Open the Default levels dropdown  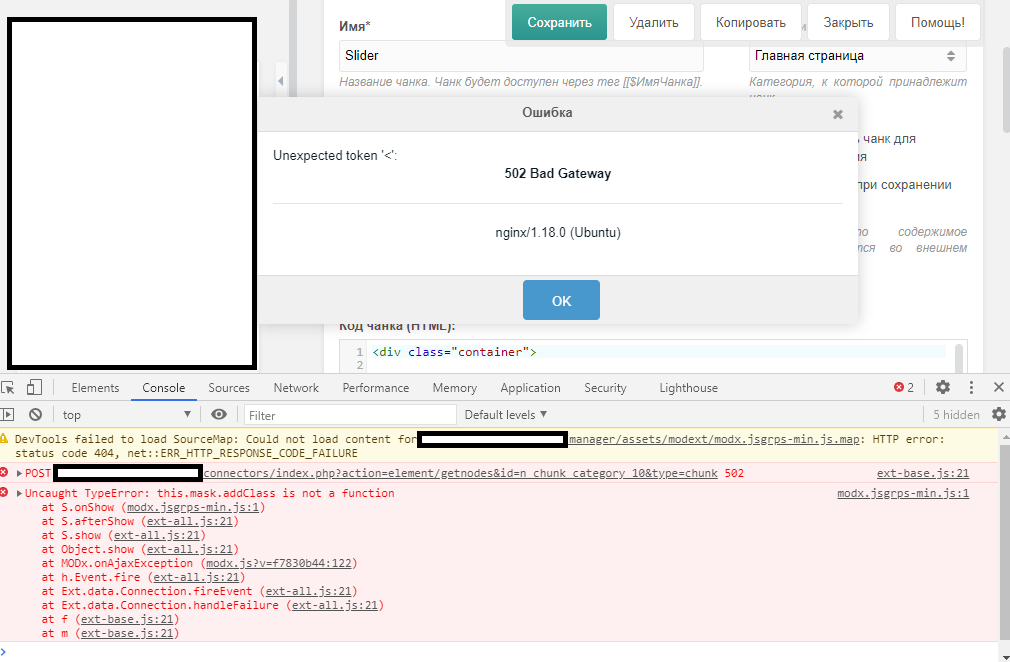[506, 415]
